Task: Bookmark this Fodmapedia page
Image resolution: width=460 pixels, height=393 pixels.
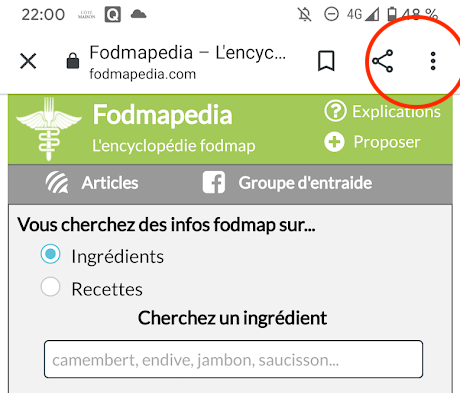Action: (x=326, y=61)
